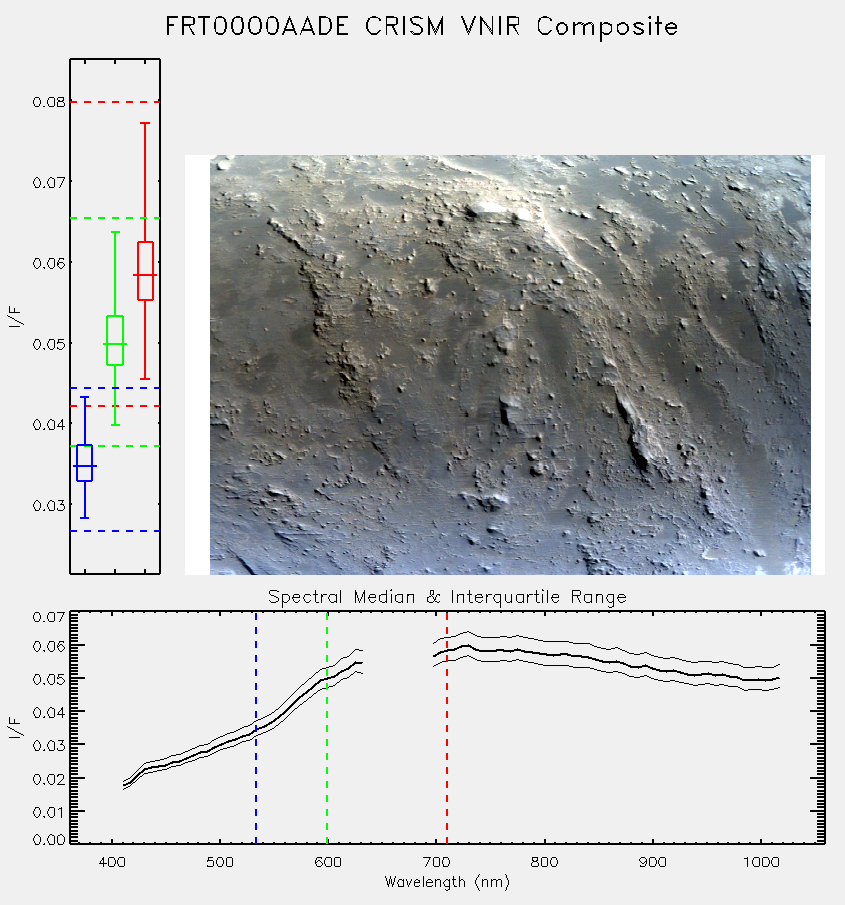Click the Wavelength (nm) axis label
The image size is (845, 905).
(447, 882)
